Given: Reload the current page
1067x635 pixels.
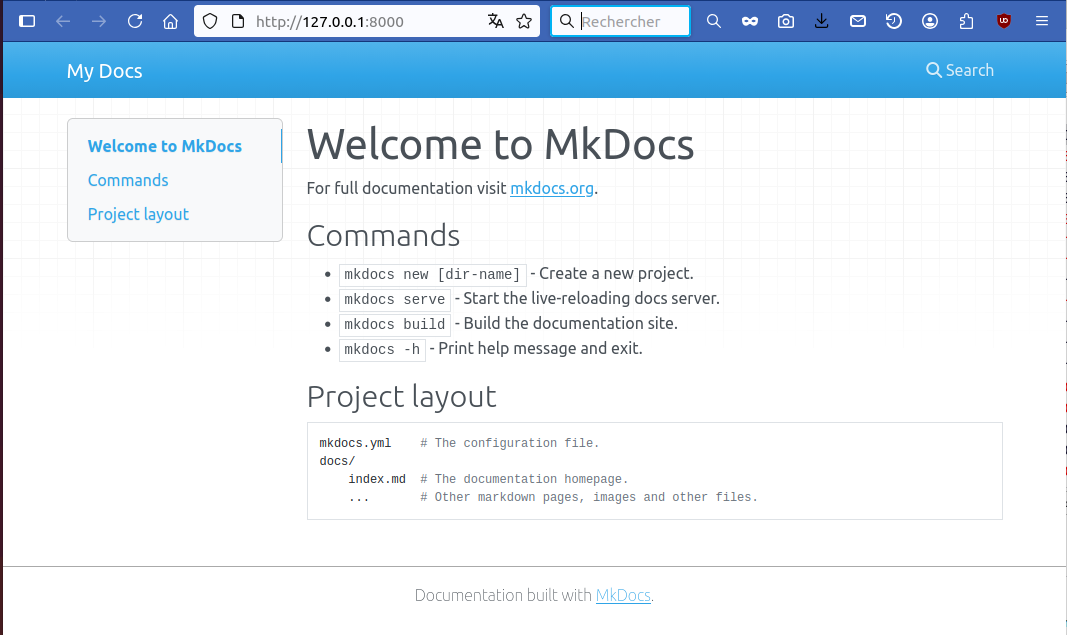Looking at the screenshot, I should (x=135, y=21).
